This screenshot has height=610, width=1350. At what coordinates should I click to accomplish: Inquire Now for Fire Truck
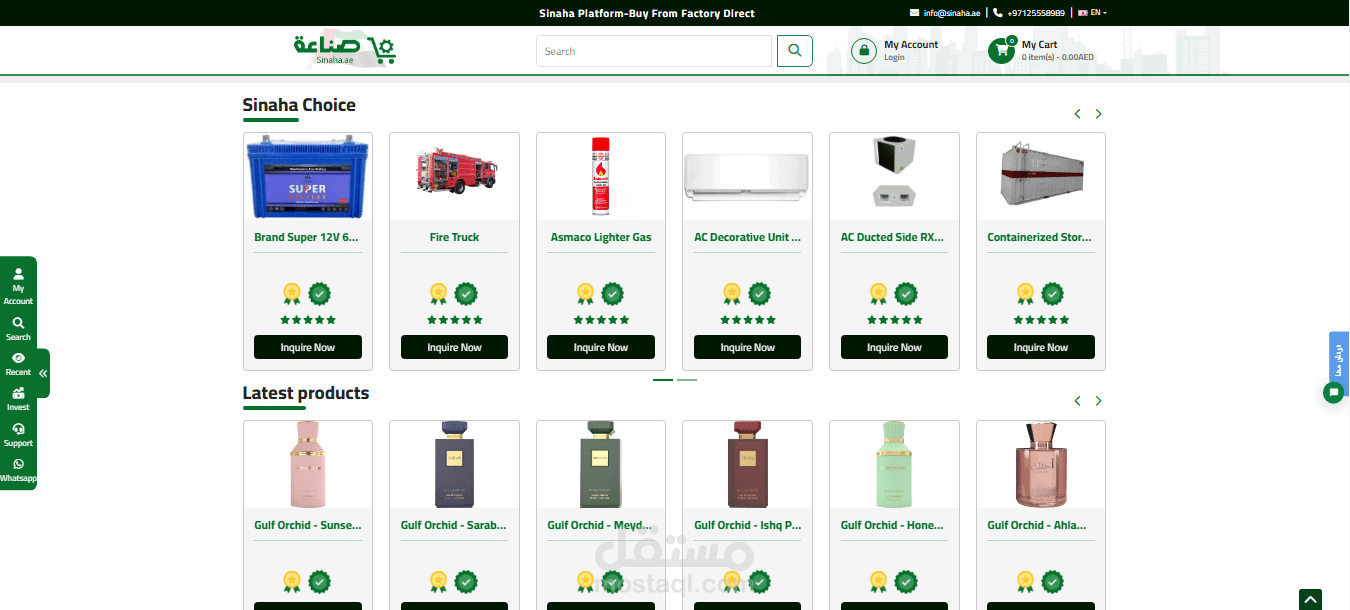[x=454, y=347]
